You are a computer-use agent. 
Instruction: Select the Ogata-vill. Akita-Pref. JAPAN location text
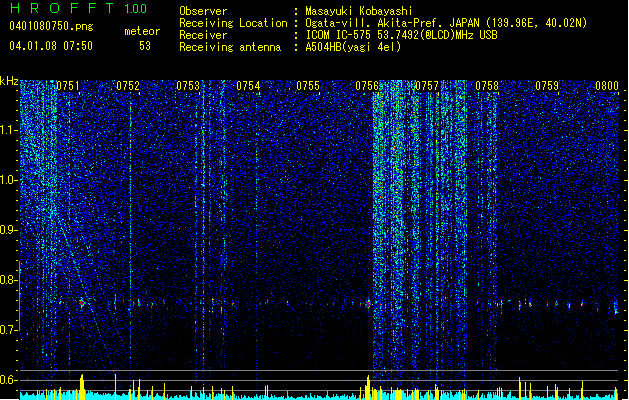coord(446,23)
